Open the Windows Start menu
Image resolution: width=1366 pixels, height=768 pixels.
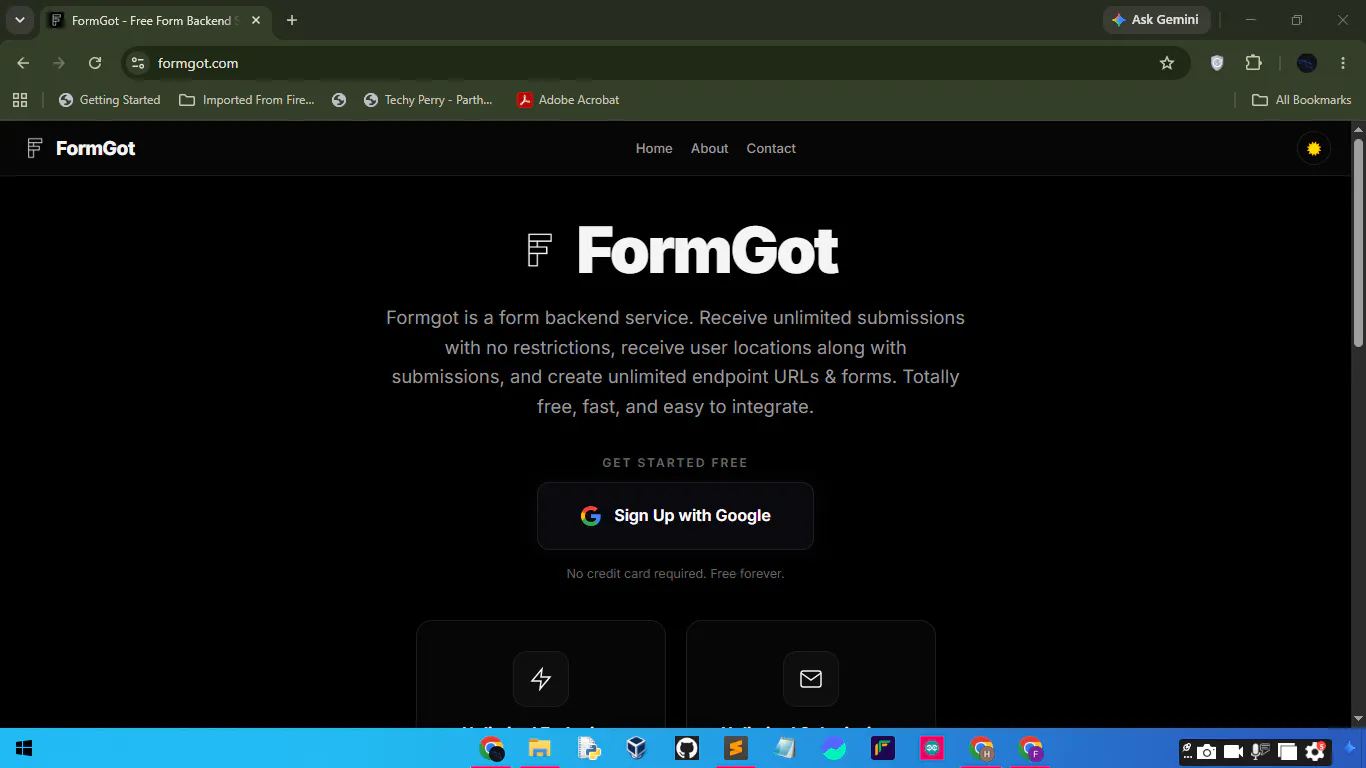tap(24, 748)
